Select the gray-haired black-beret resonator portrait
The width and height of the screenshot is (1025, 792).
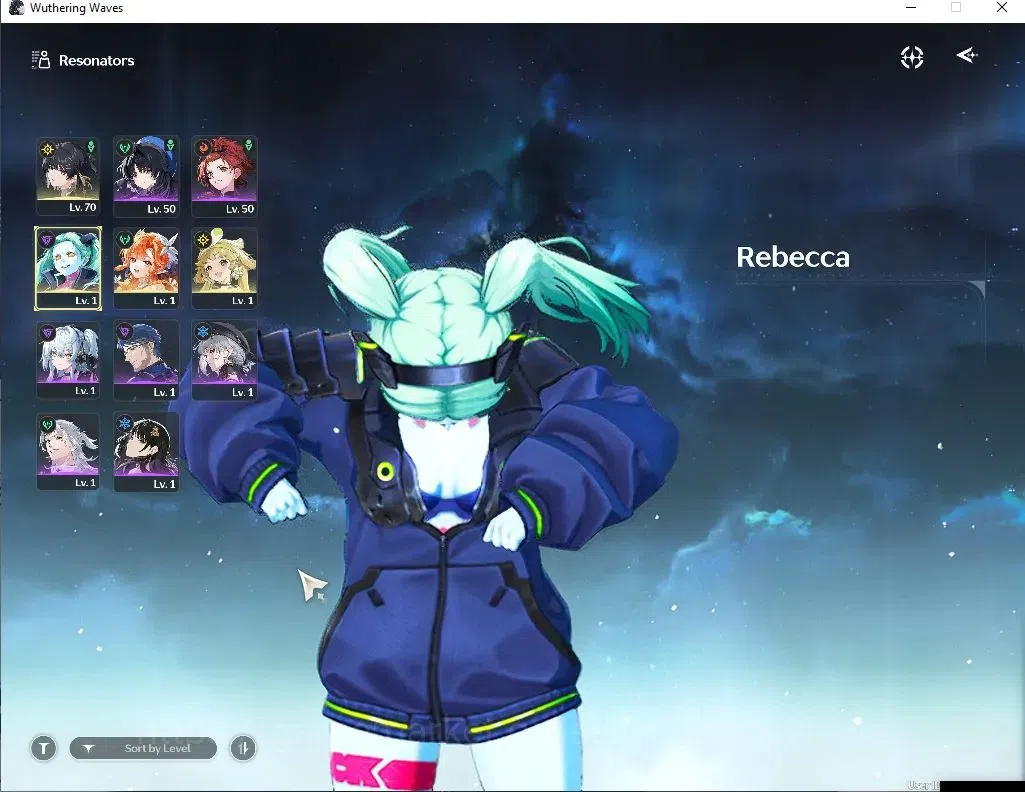pyautogui.click(x=224, y=359)
